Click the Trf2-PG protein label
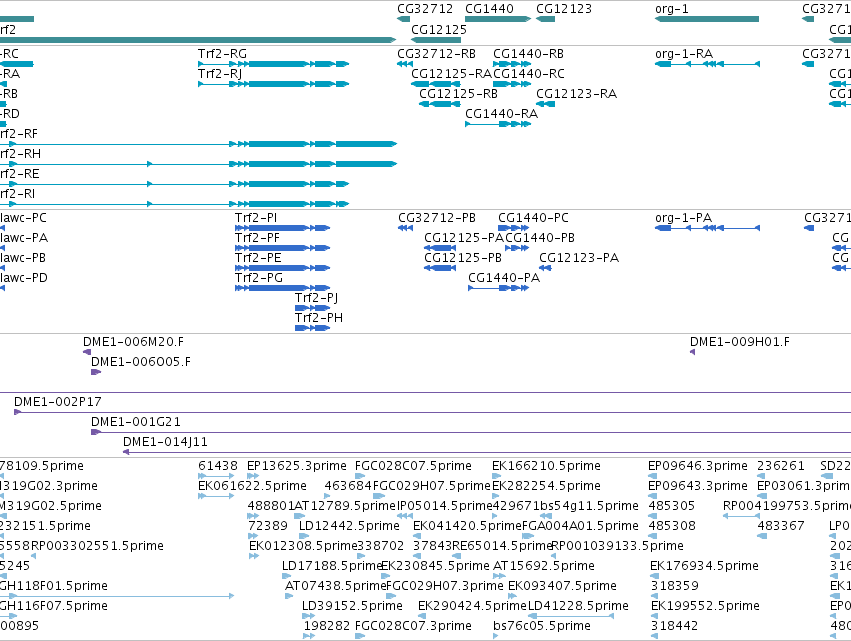Image resolution: width=851 pixels, height=641 pixels. tap(259, 278)
